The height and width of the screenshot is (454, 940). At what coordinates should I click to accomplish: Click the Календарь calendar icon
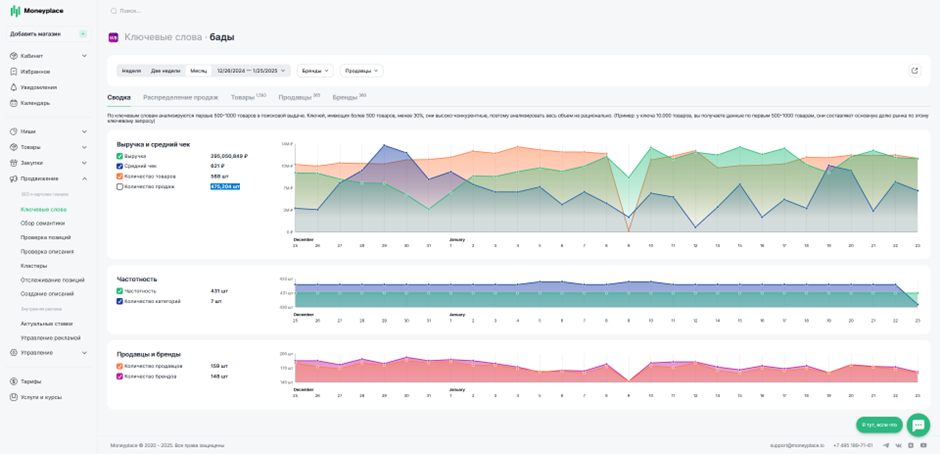[x=14, y=103]
